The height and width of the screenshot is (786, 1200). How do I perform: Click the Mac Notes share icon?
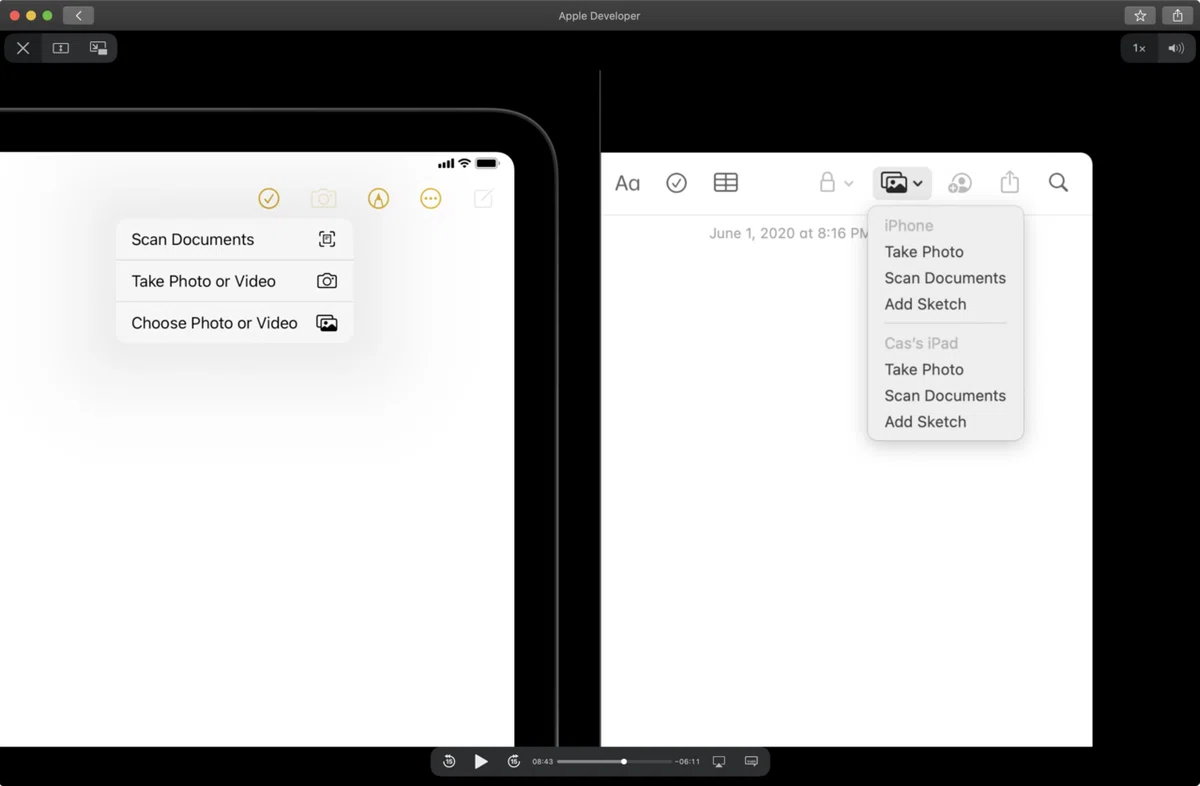pyautogui.click(x=1010, y=182)
